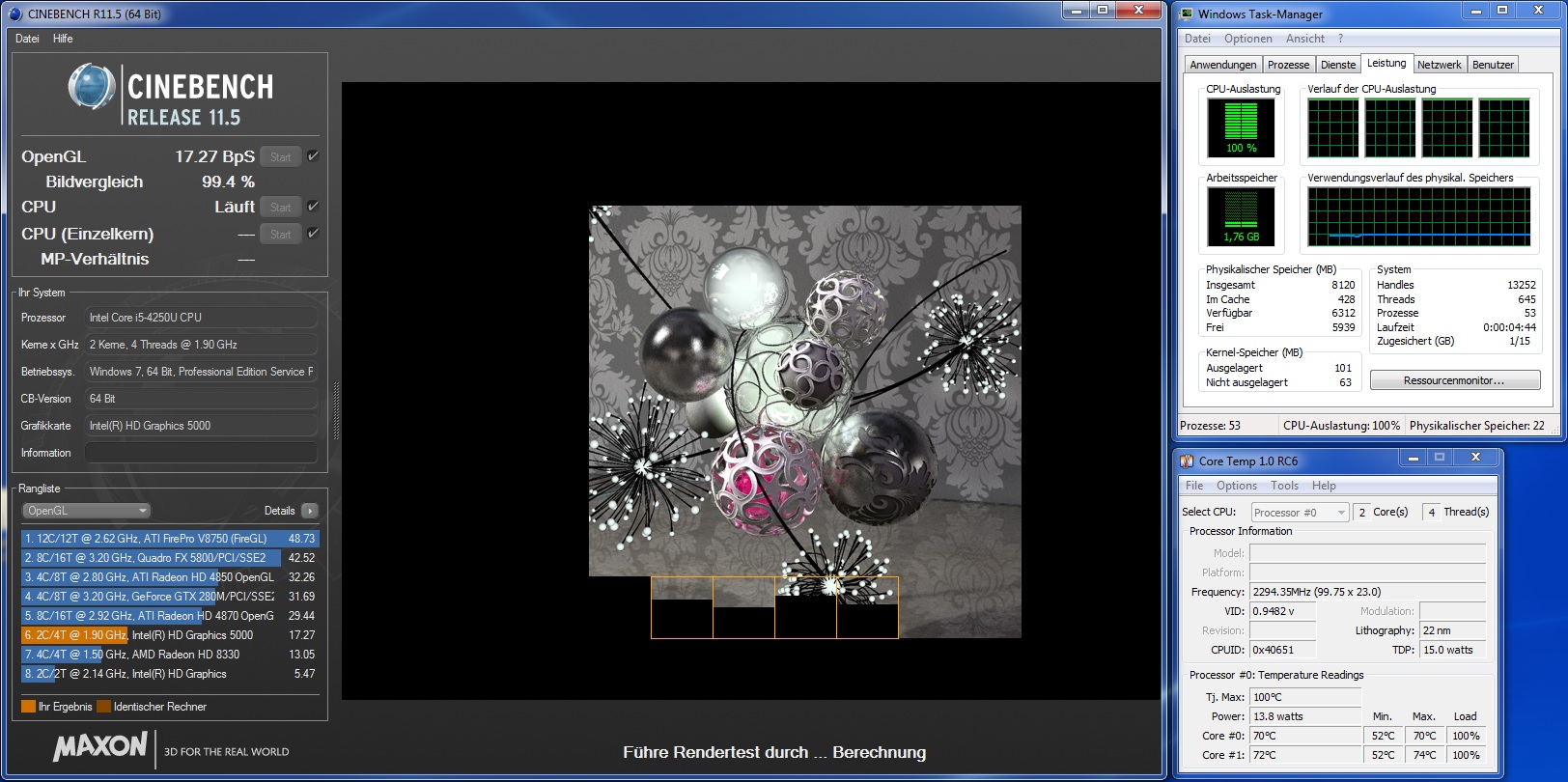Open the ? help menu in Task-Manager

(1340, 39)
